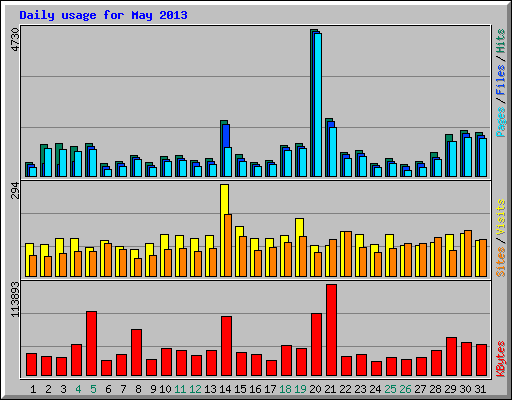Select the tallest red KBytes bar for day 21
The image size is (512, 400).
click(x=332, y=330)
